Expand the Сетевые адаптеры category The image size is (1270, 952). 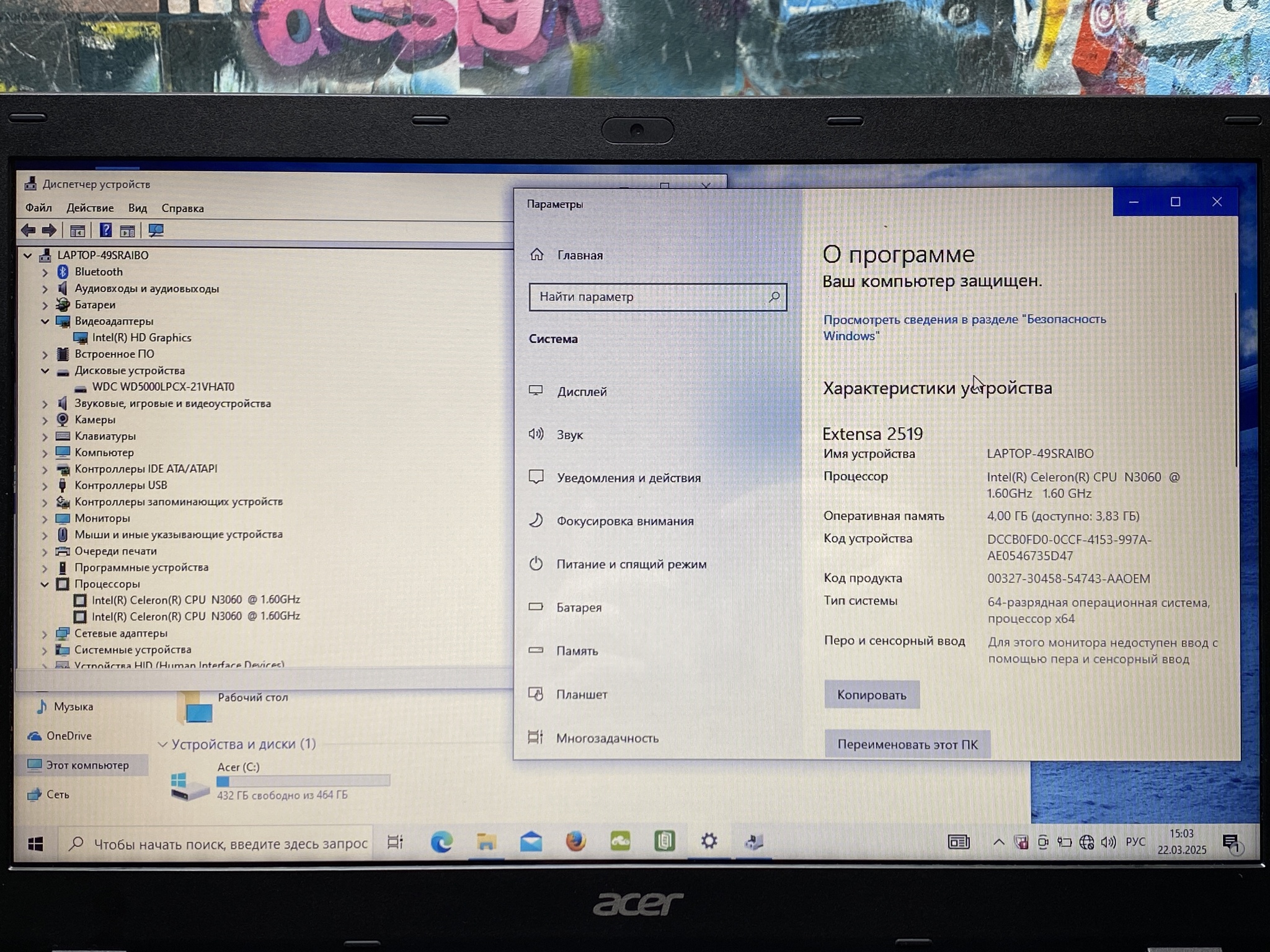tap(45, 633)
